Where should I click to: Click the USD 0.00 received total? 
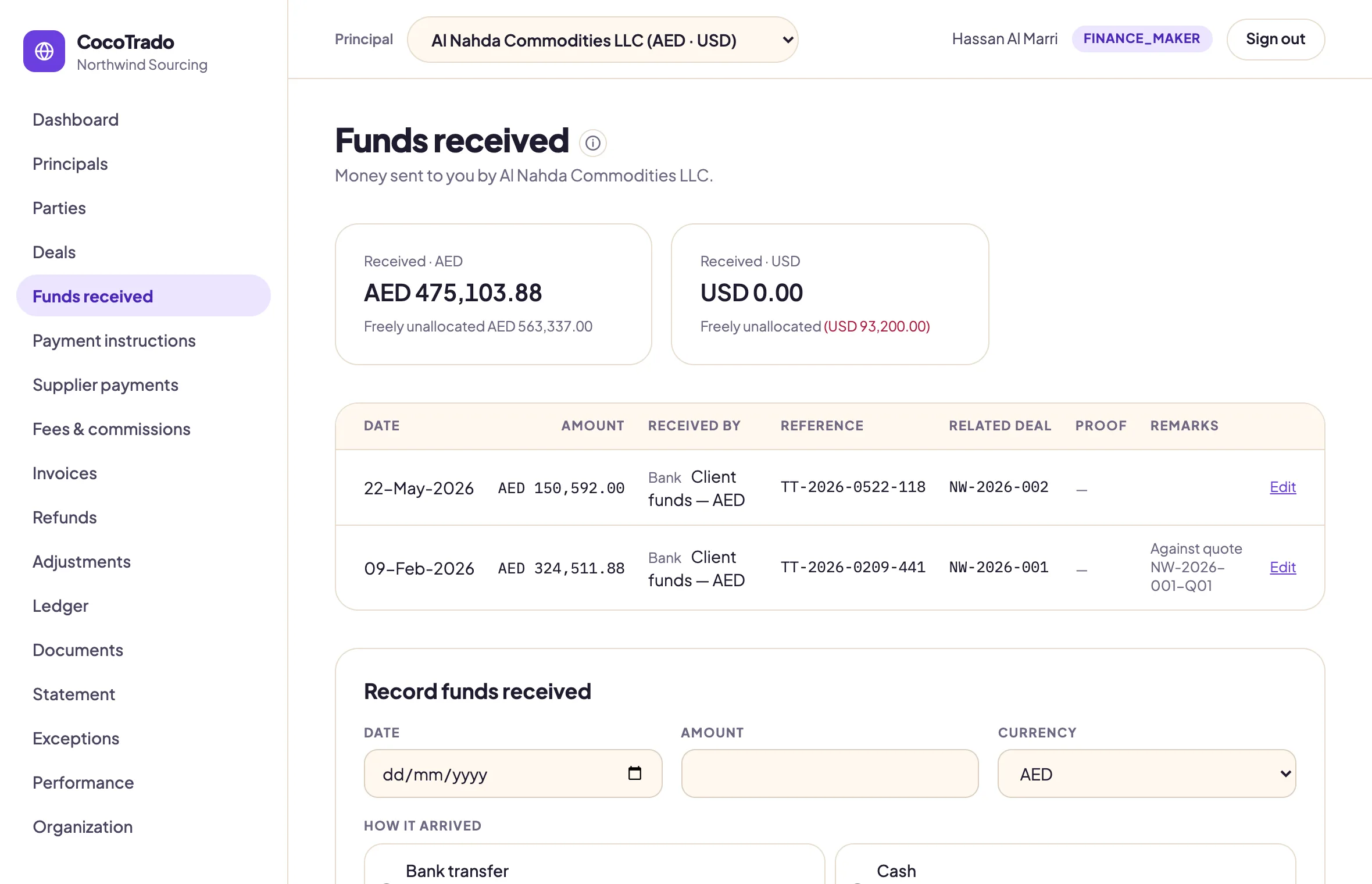point(752,293)
